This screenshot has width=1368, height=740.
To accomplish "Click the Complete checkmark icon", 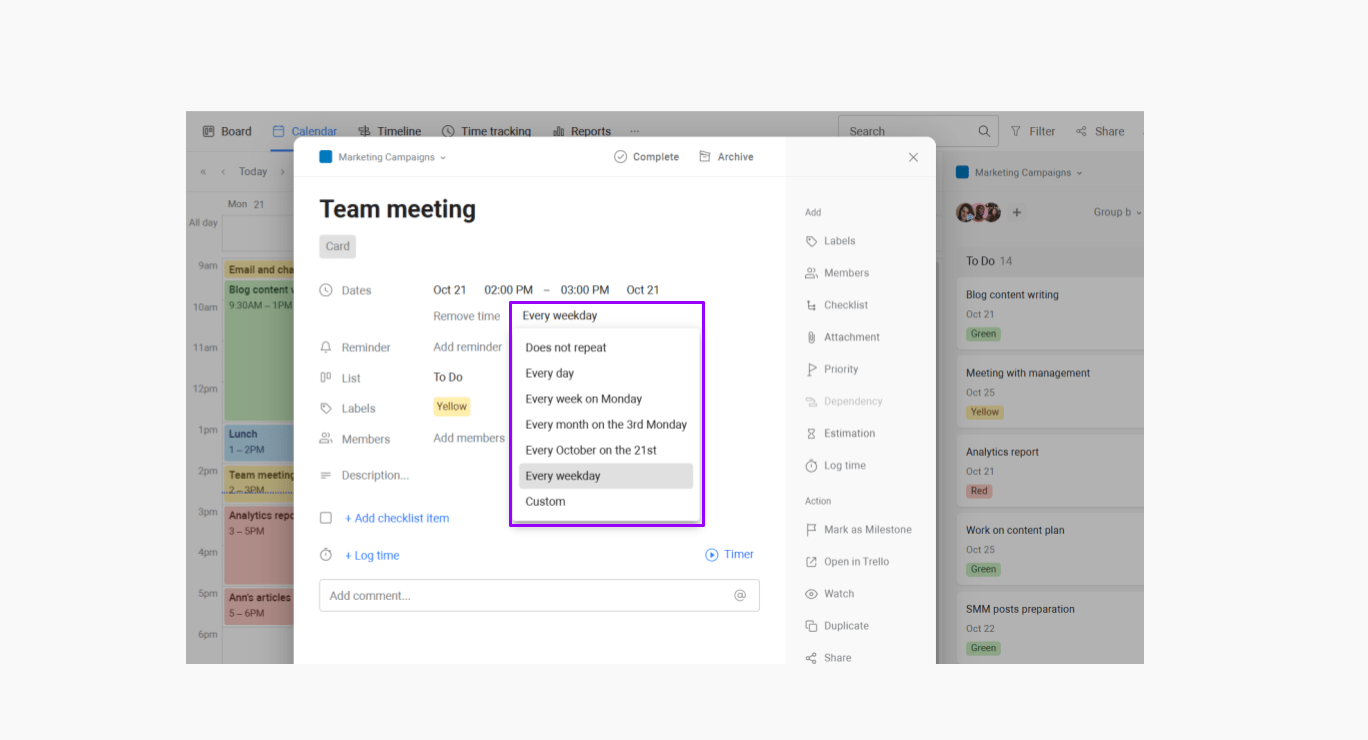I will (620, 157).
